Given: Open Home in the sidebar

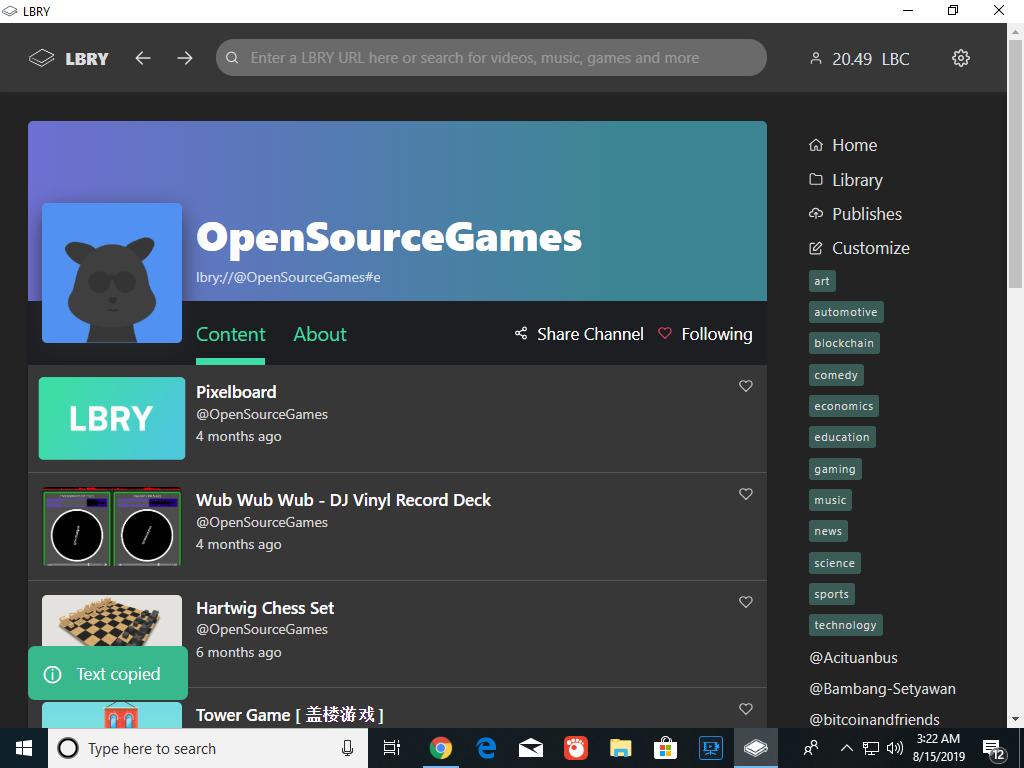Looking at the screenshot, I should tap(843, 145).
